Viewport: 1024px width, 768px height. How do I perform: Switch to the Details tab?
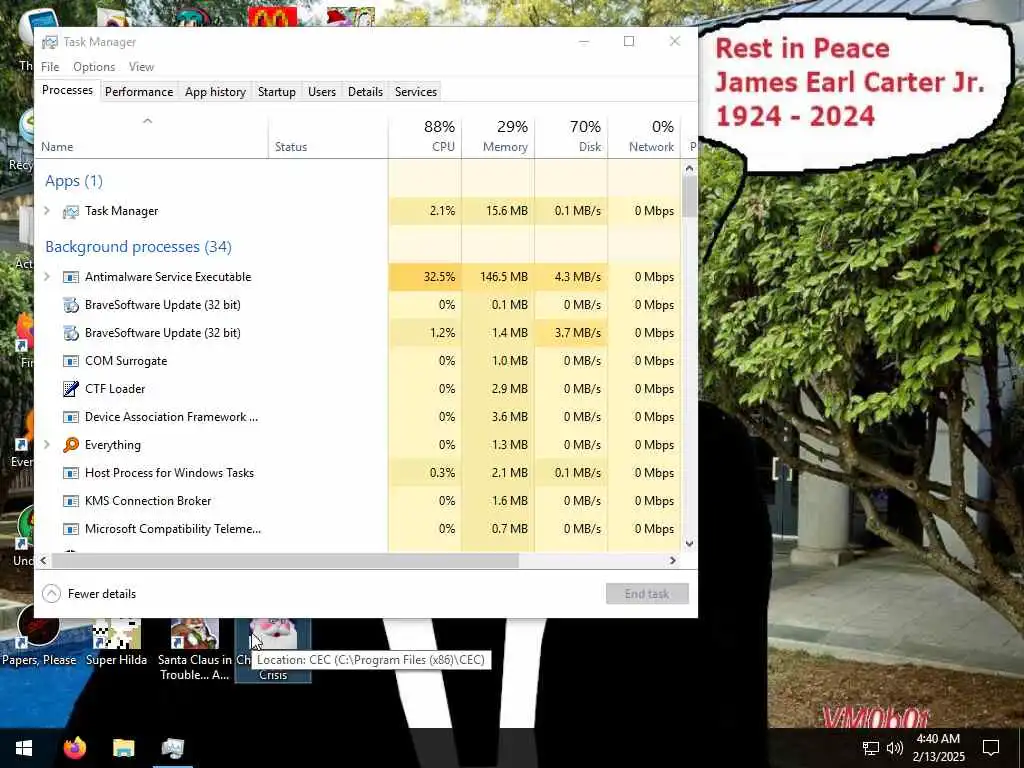tap(365, 92)
